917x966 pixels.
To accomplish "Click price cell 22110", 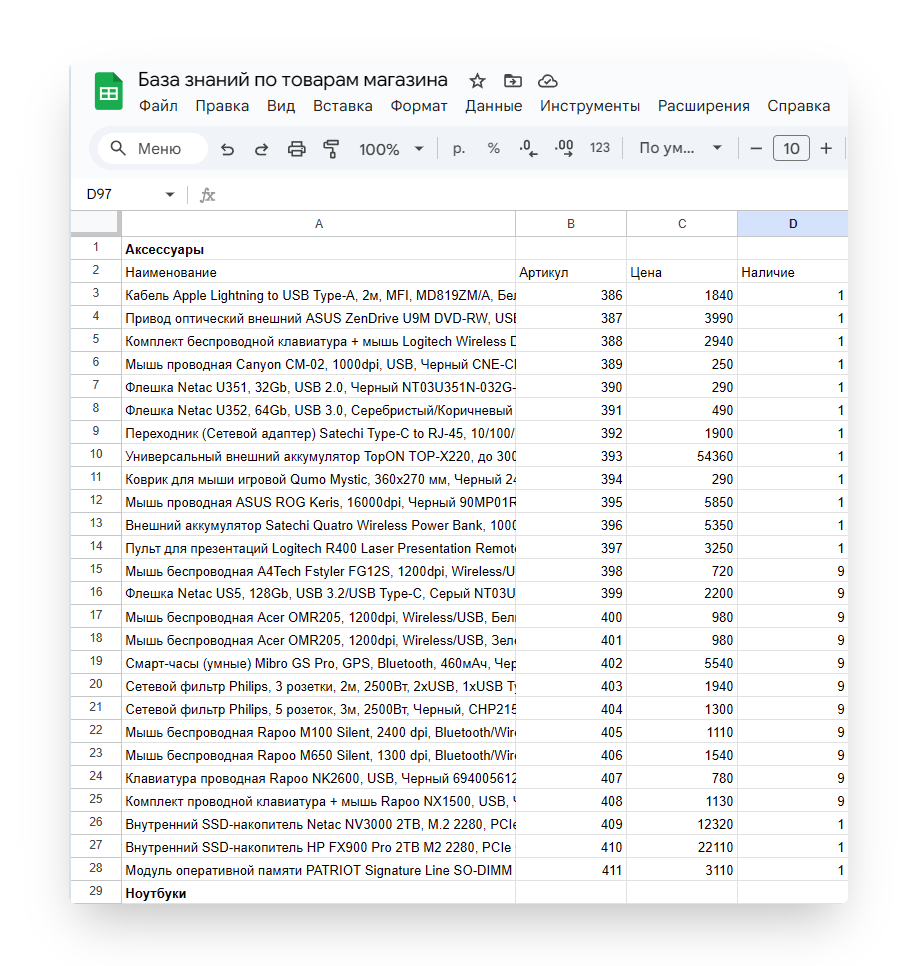I will click(x=682, y=847).
